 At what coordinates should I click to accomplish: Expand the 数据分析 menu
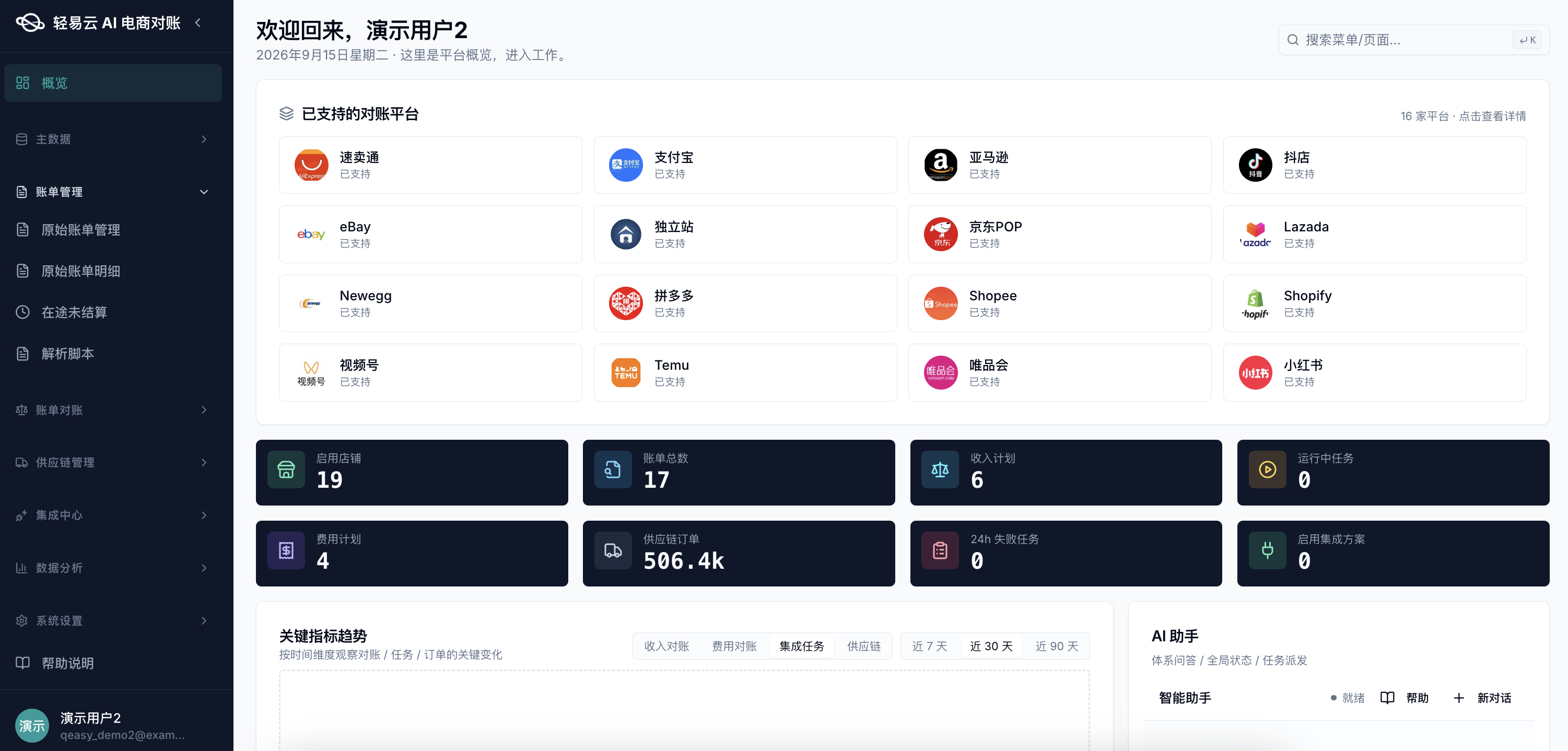(x=113, y=568)
